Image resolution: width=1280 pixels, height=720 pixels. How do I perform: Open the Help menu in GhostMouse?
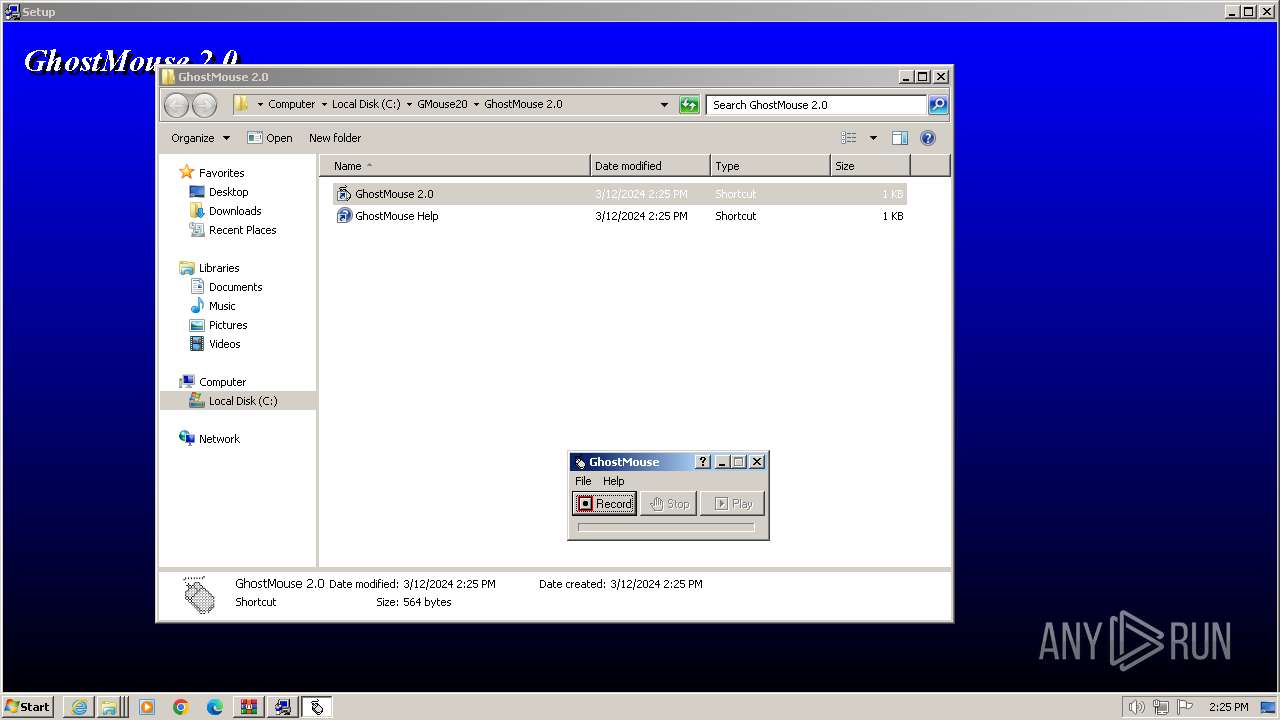click(x=613, y=481)
